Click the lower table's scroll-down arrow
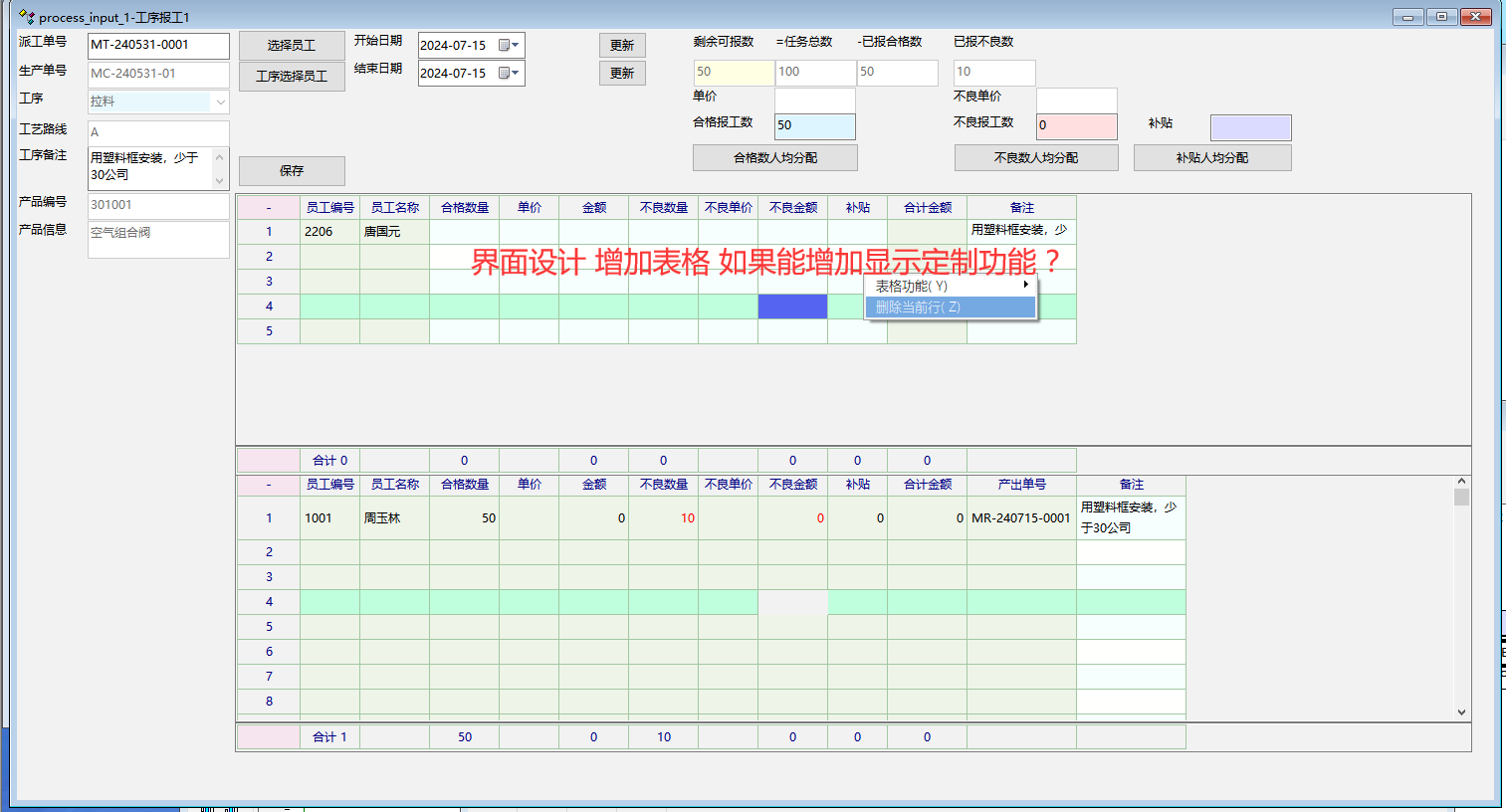 coord(1461,711)
